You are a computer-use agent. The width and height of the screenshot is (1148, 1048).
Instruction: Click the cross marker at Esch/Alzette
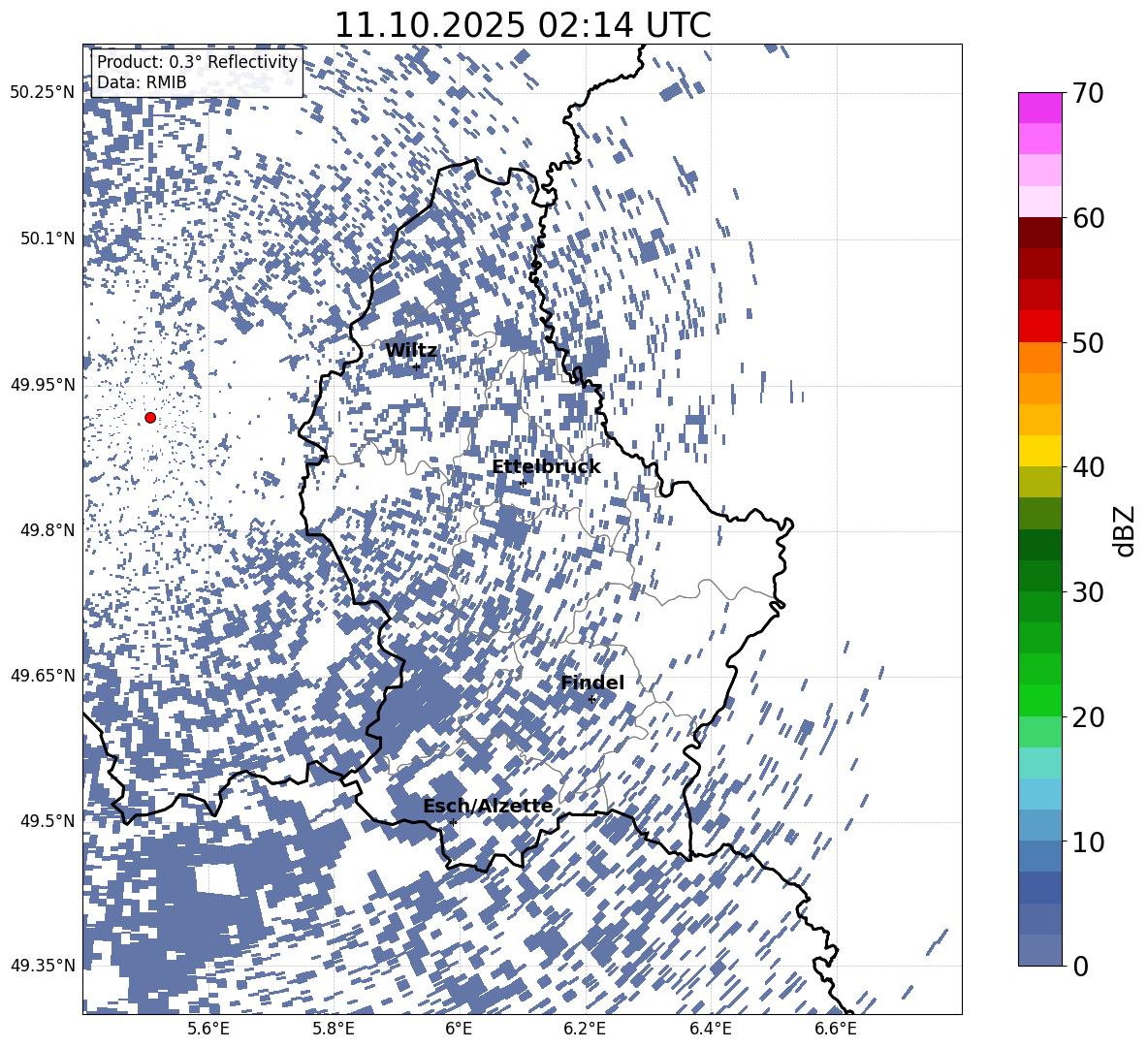[453, 822]
